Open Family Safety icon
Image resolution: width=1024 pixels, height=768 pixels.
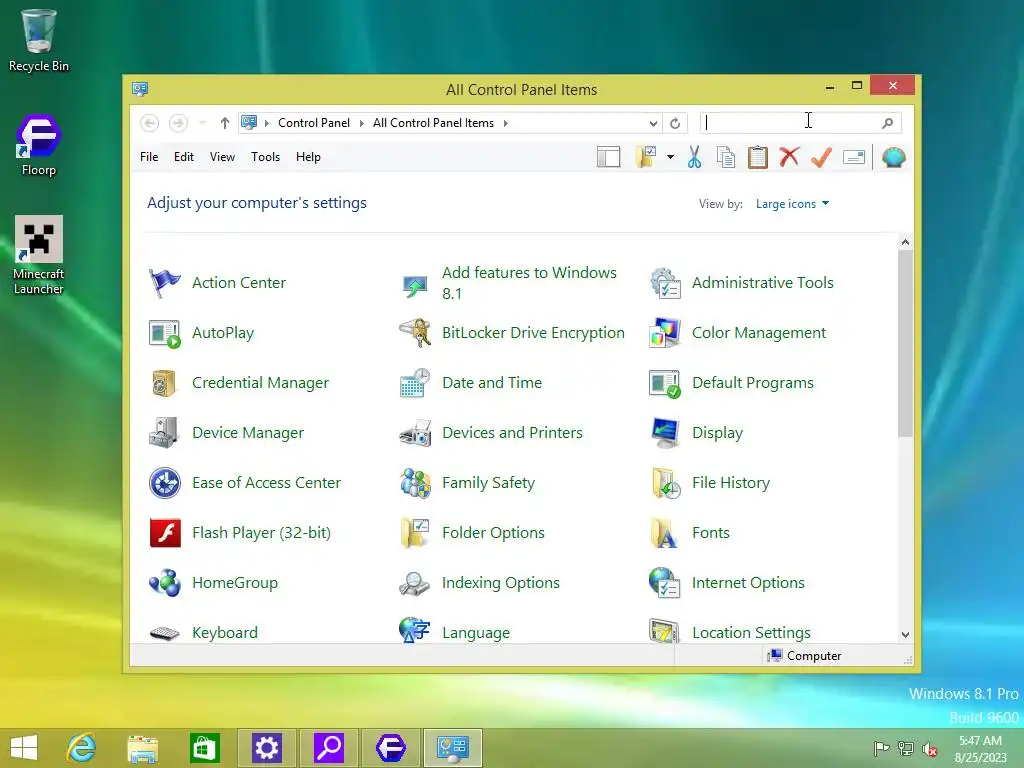415,483
